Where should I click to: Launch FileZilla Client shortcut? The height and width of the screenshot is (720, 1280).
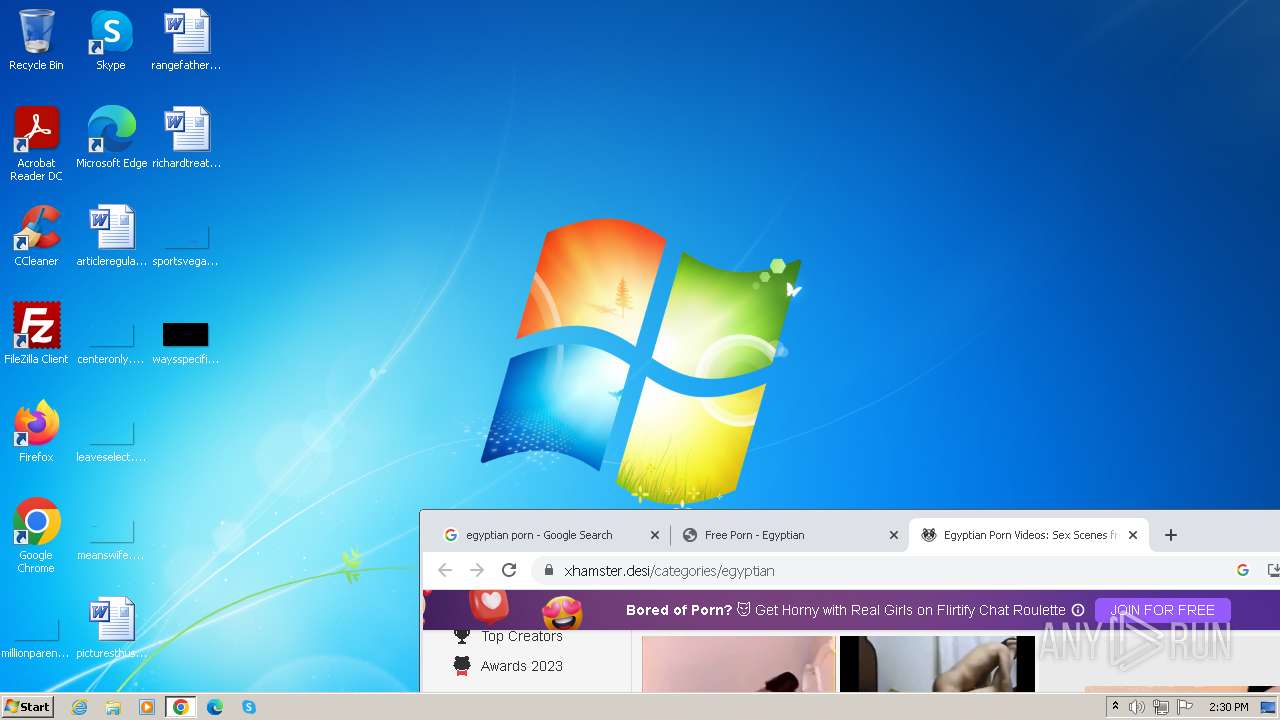(x=36, y=334)
